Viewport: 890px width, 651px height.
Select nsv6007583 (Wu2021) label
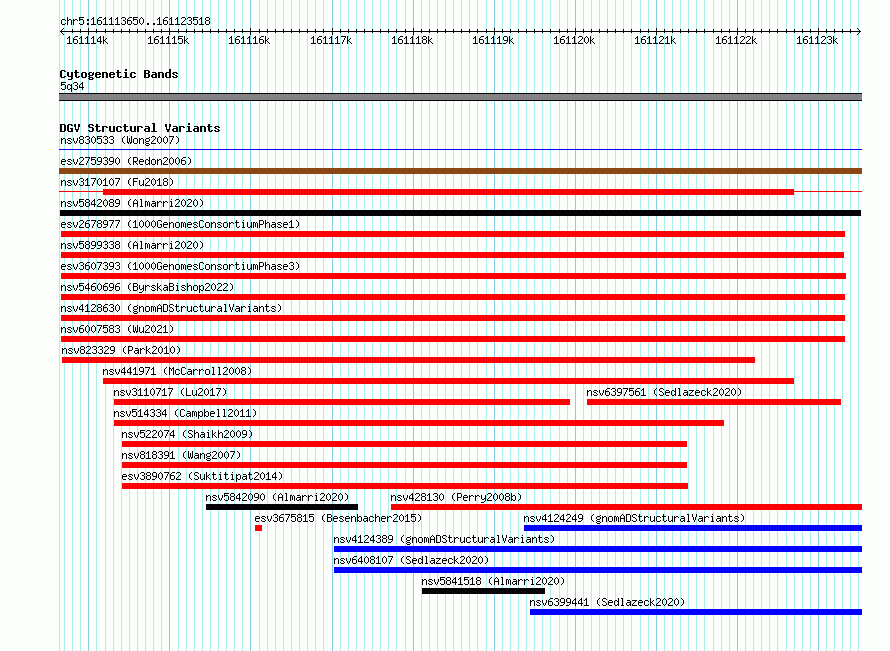(117, 329)
